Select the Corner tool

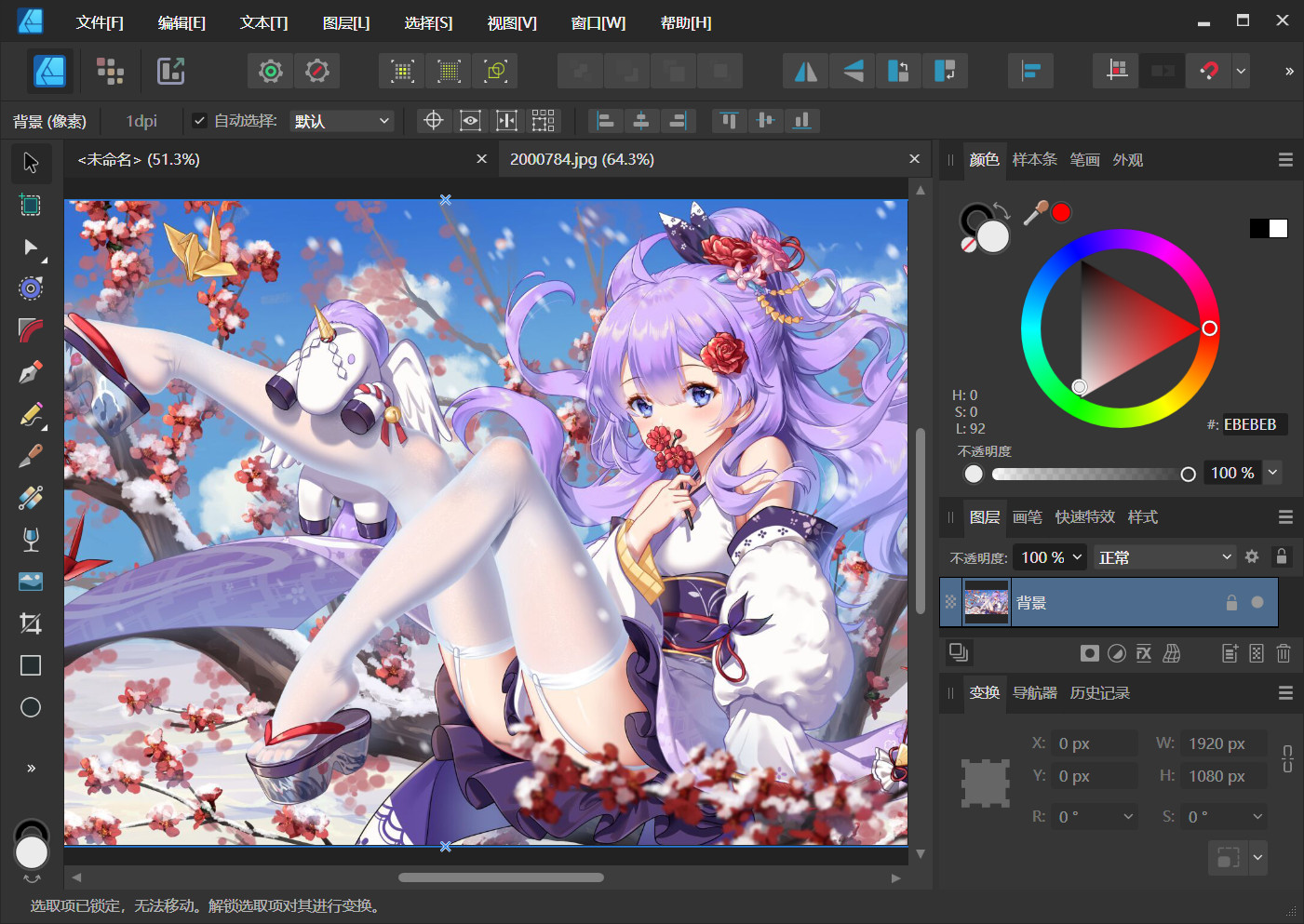pos(31,330)
